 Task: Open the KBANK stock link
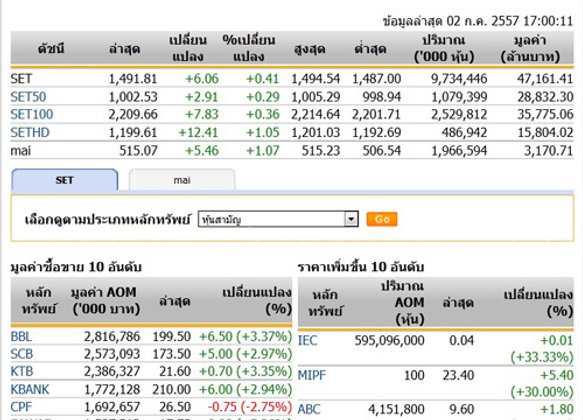click(30, 390)
